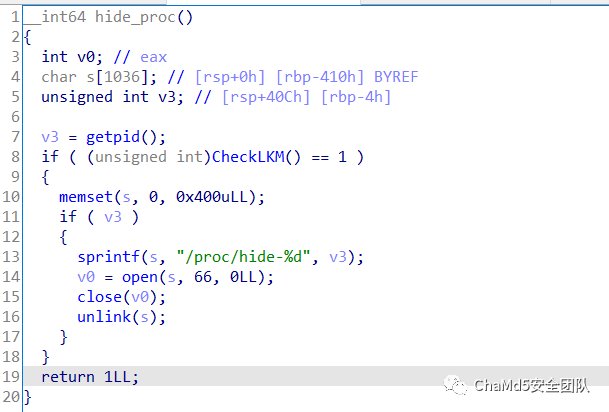
Task: Open the CheckLKM function reference
Action: click(x=248, y=157)
